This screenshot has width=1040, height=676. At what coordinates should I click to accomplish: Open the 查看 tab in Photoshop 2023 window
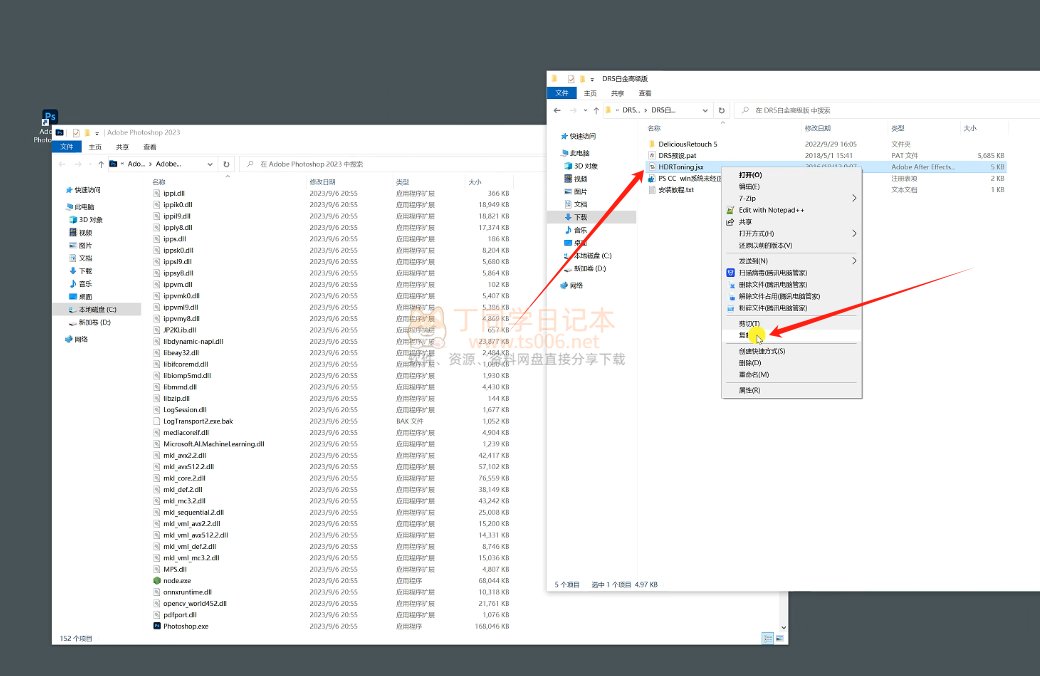[x=149, y=146]
